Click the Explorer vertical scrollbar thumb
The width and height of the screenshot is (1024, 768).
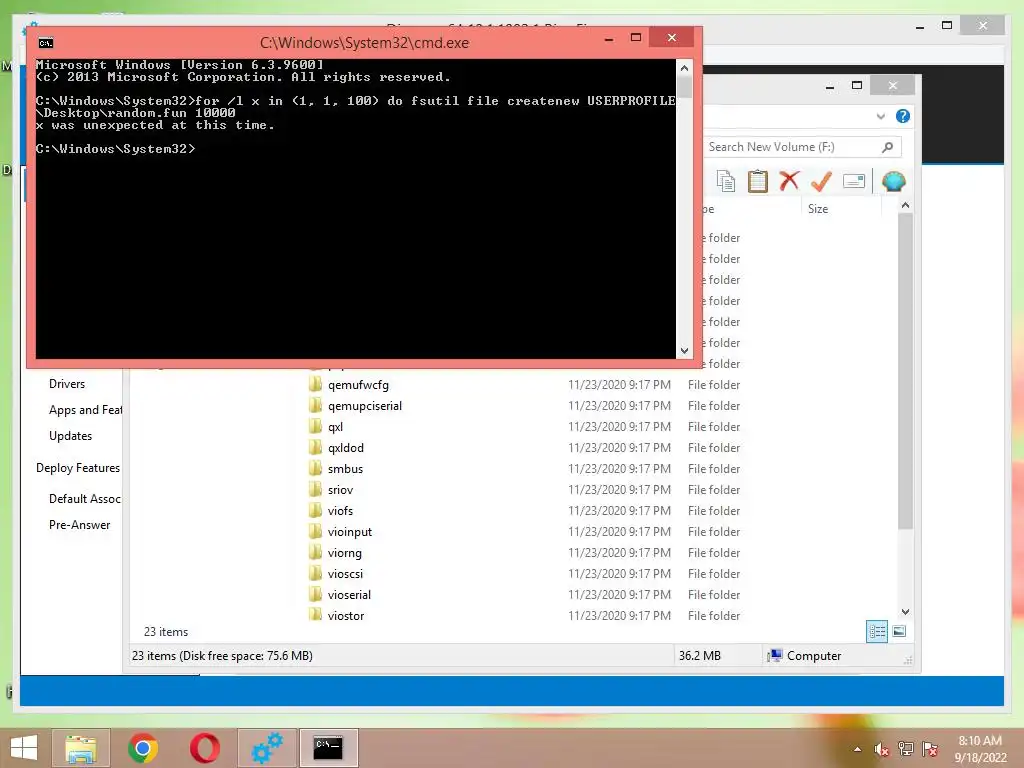905,371
